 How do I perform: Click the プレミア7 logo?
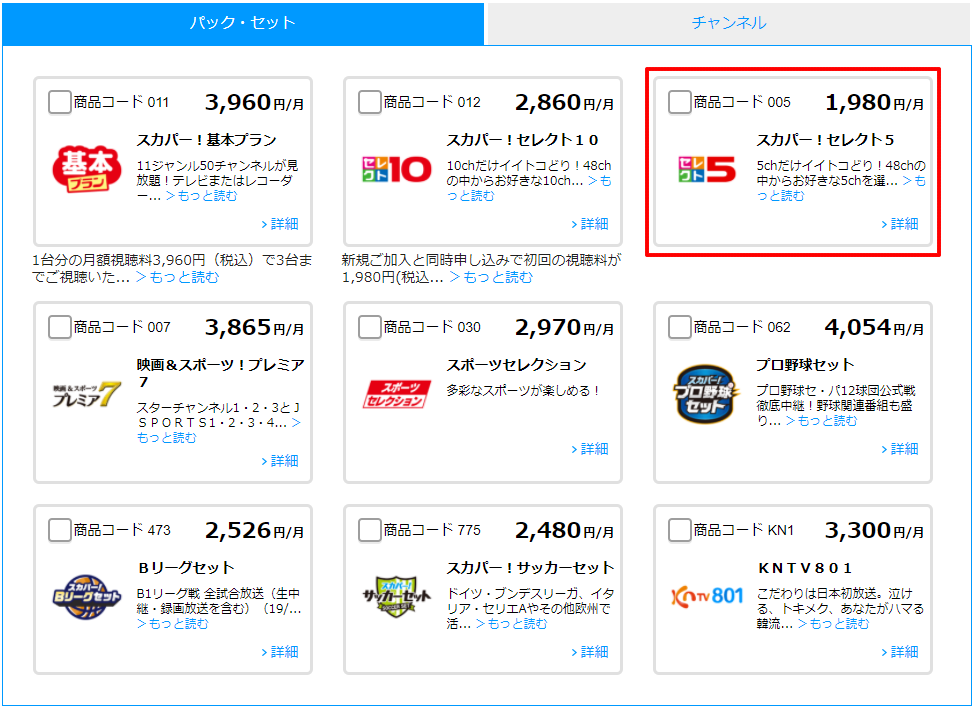(86, 394)
